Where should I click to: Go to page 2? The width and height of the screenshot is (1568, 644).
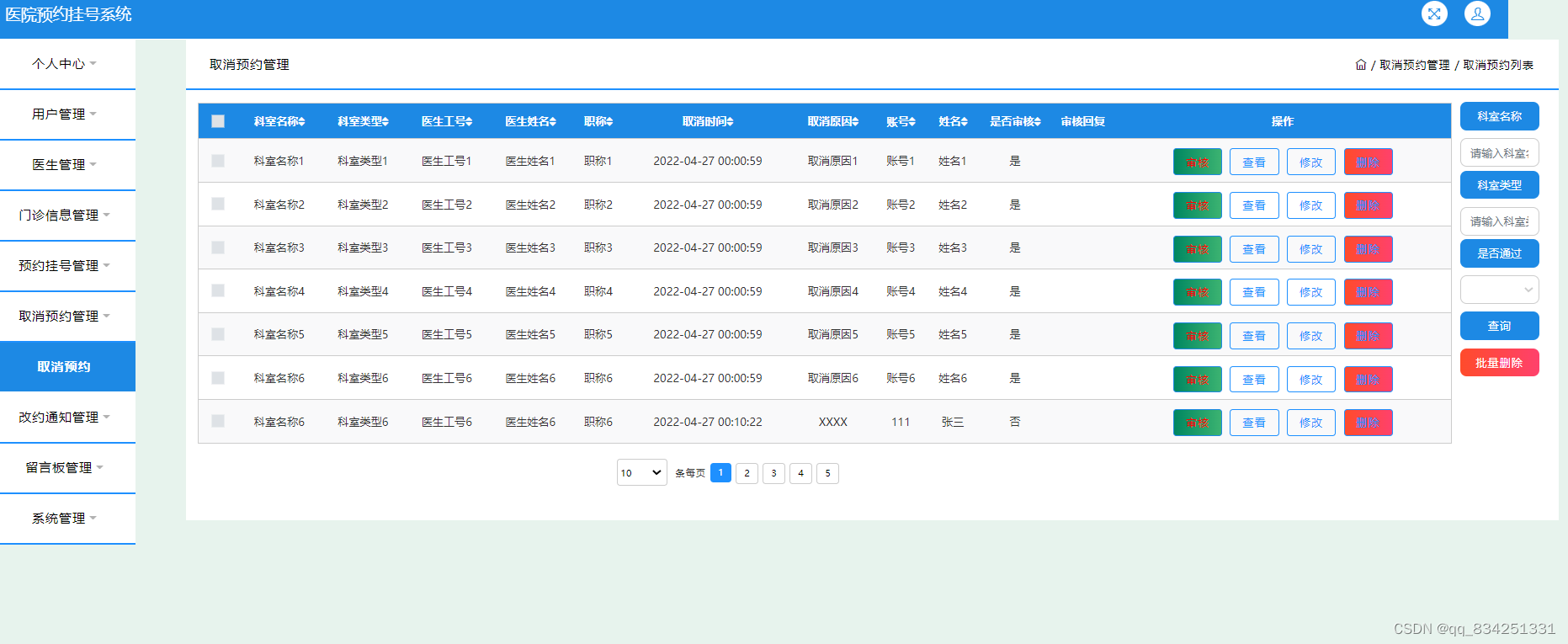click(747, 473)
